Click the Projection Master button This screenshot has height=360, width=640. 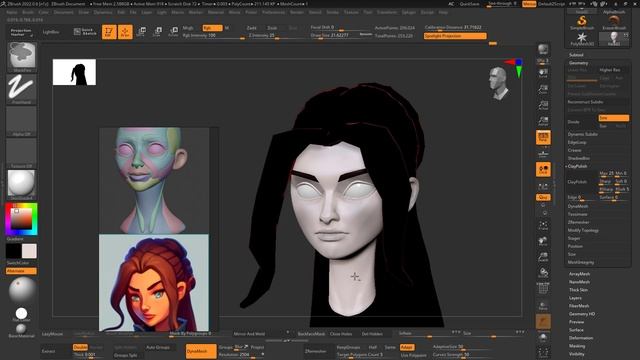pyautogui.click(x=21, y=32)
